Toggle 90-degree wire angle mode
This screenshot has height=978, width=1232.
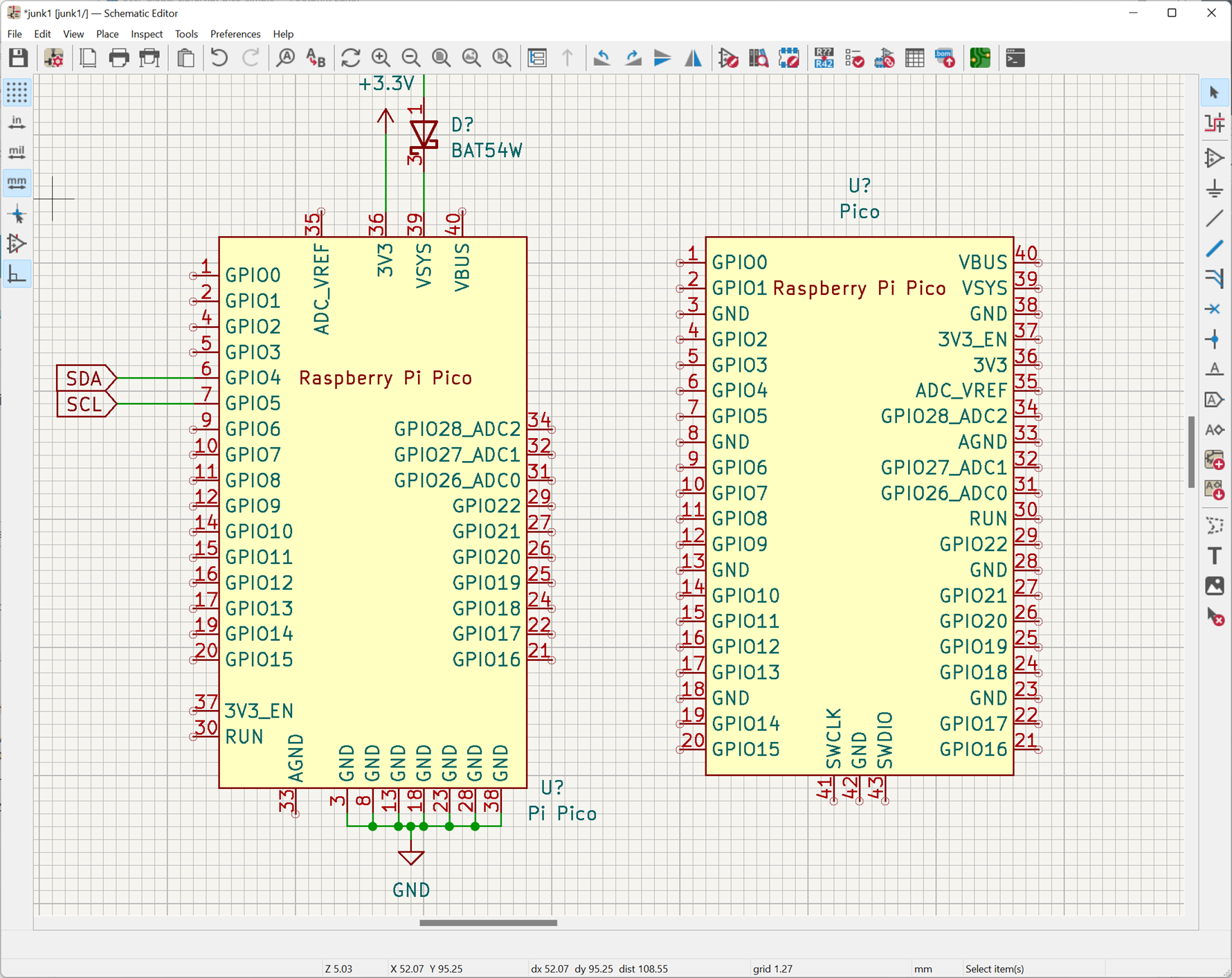click(x=17, y=275)
